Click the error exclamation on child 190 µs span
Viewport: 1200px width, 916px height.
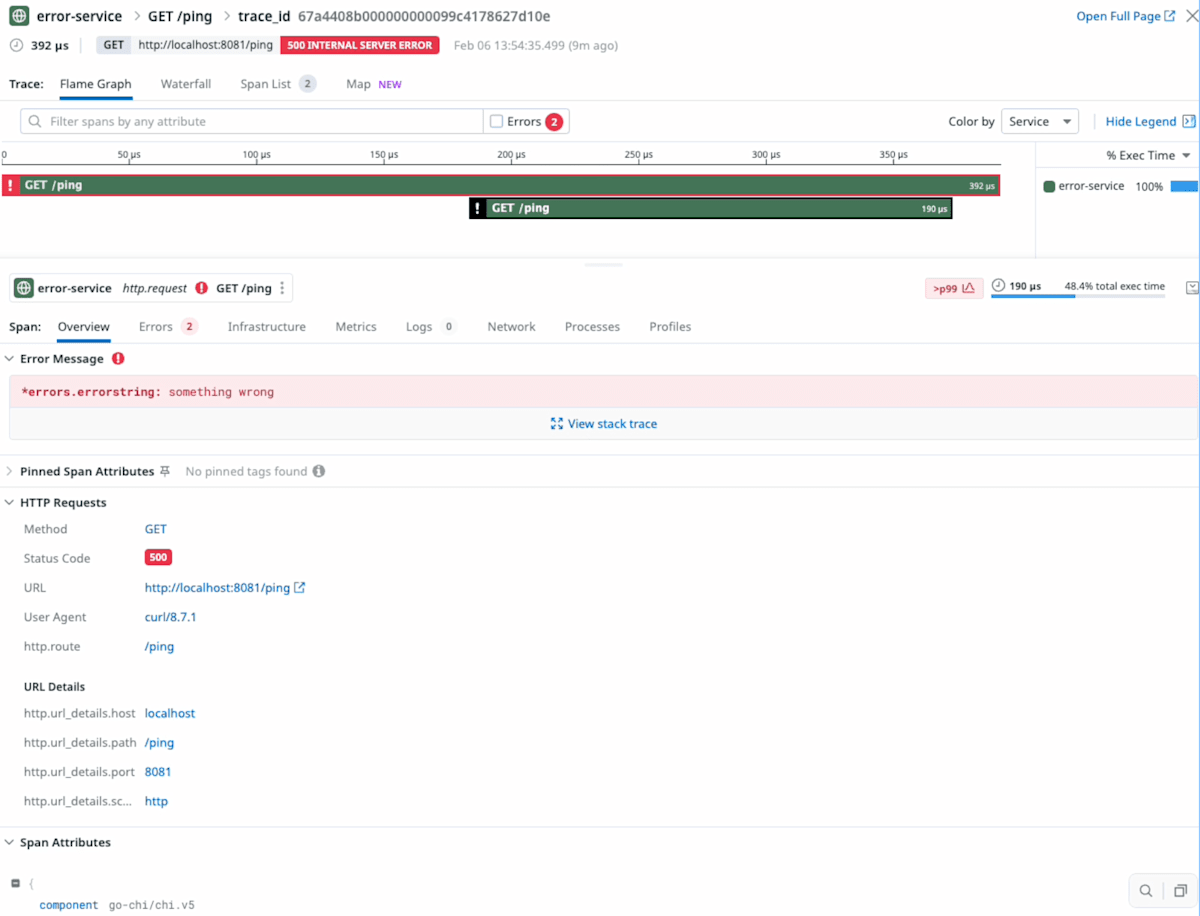(x=478, y=208)
